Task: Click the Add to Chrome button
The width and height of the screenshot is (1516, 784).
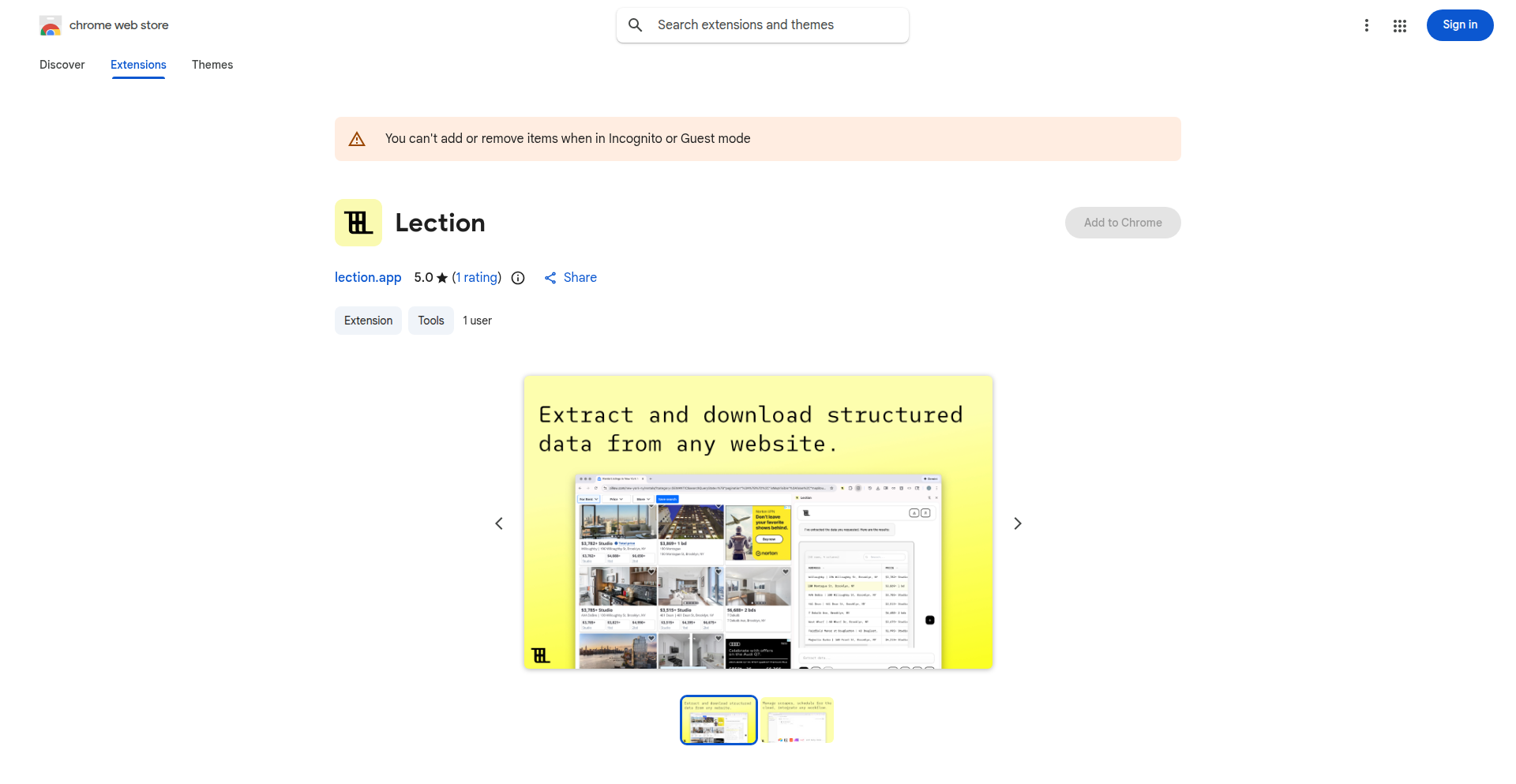Action: point(1123,223)
